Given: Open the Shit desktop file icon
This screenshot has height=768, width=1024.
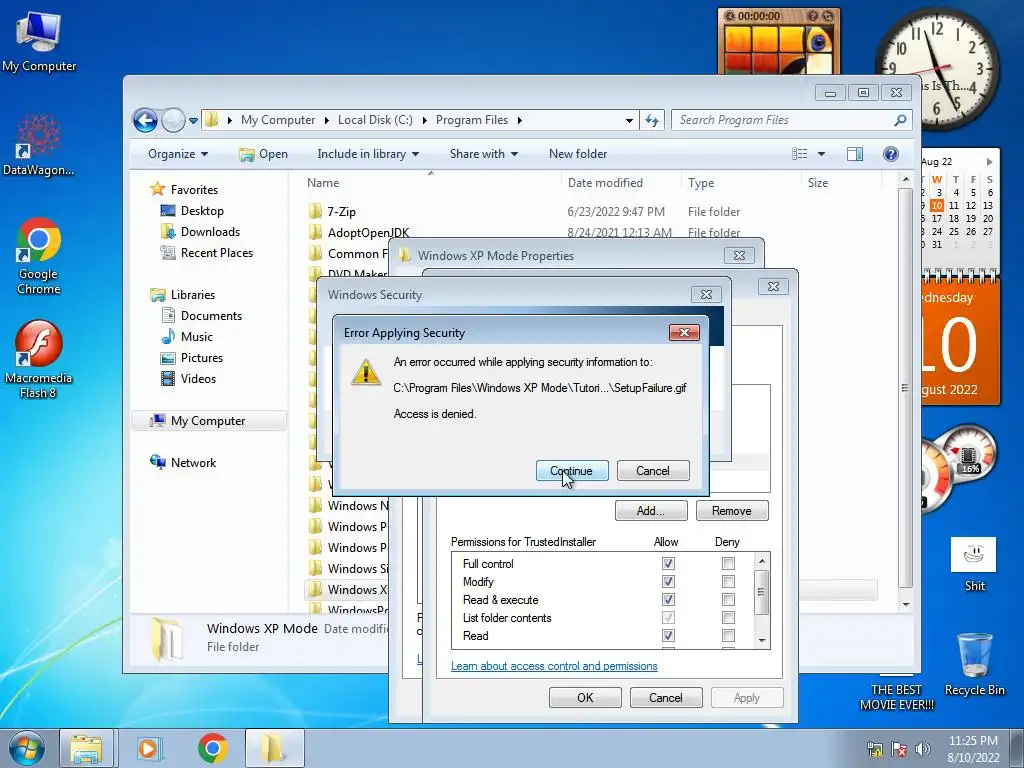Looking at the screenshot, I should tap(974, 564).
